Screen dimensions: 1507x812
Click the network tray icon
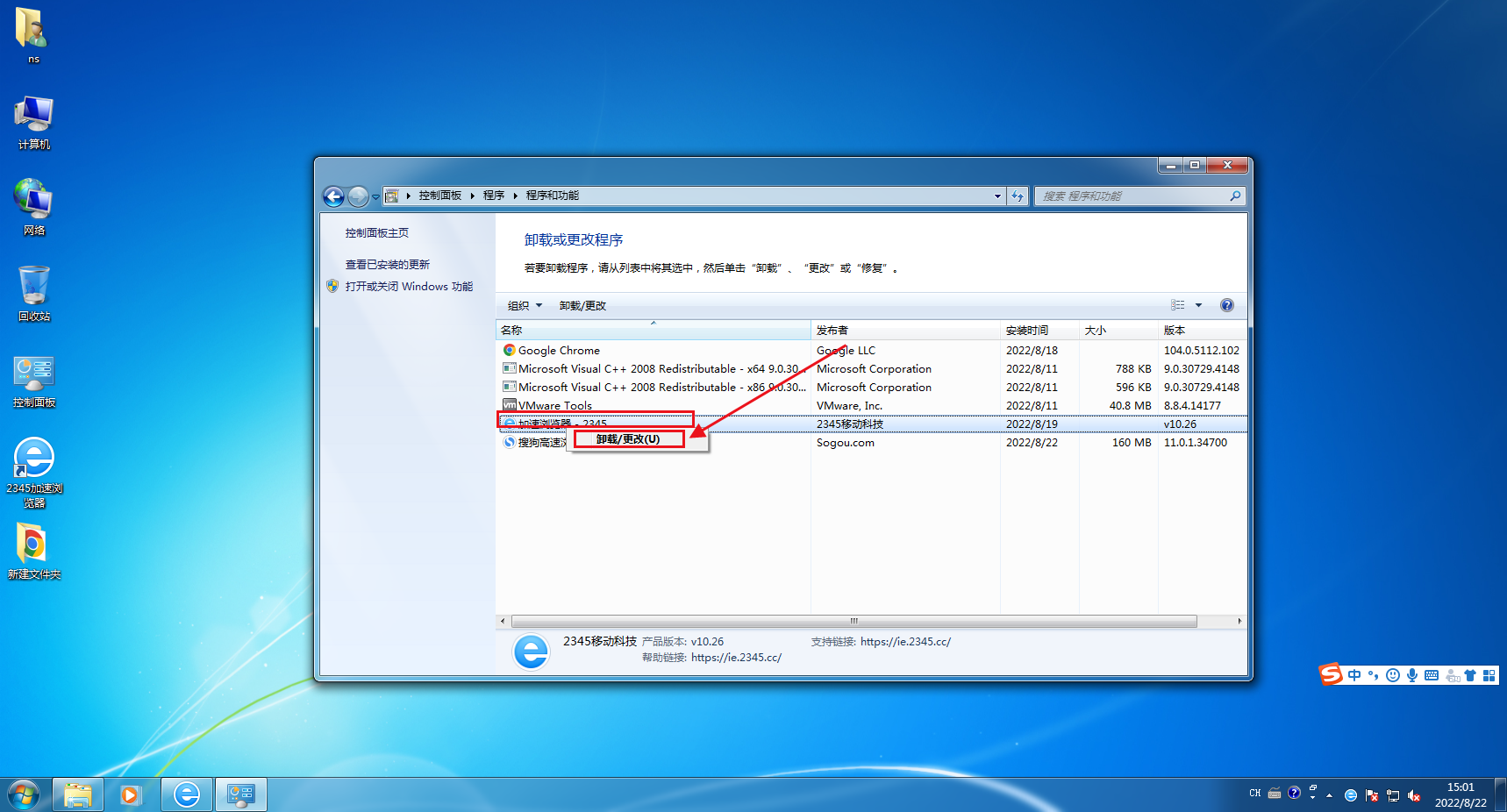(x=1393, y=795)
